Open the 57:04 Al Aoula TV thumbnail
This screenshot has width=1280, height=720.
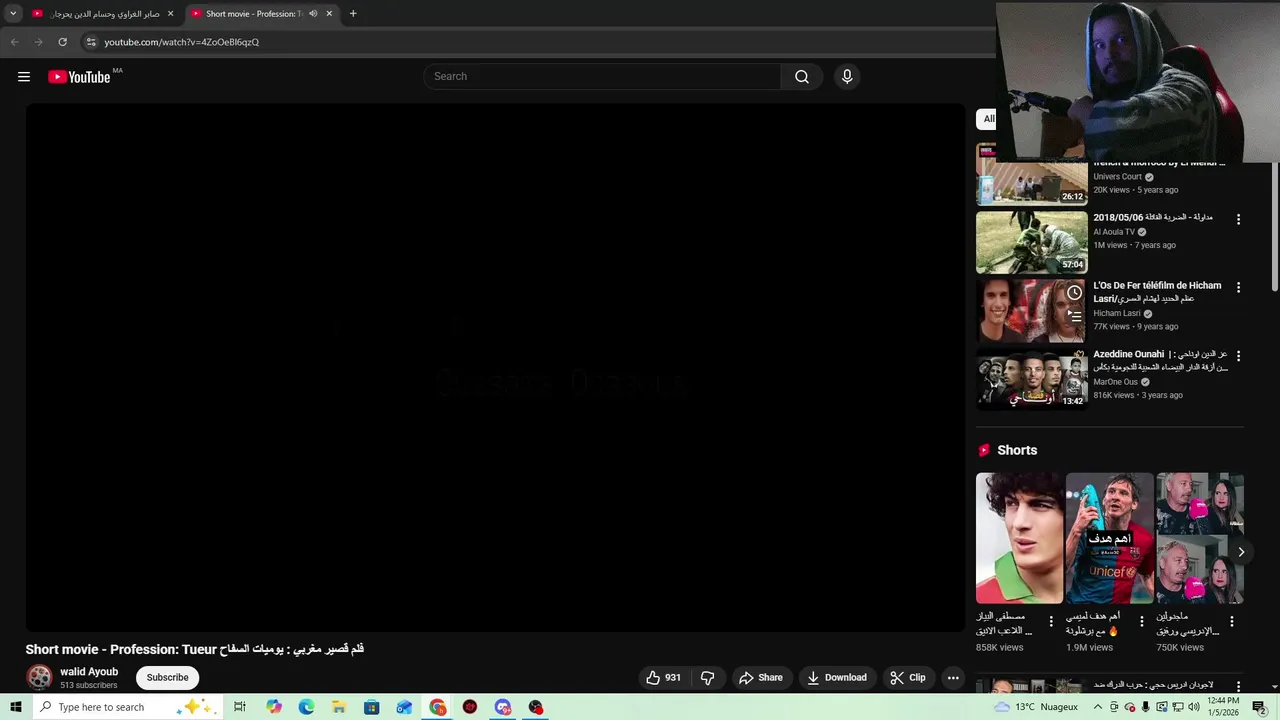pos(1031,242)
